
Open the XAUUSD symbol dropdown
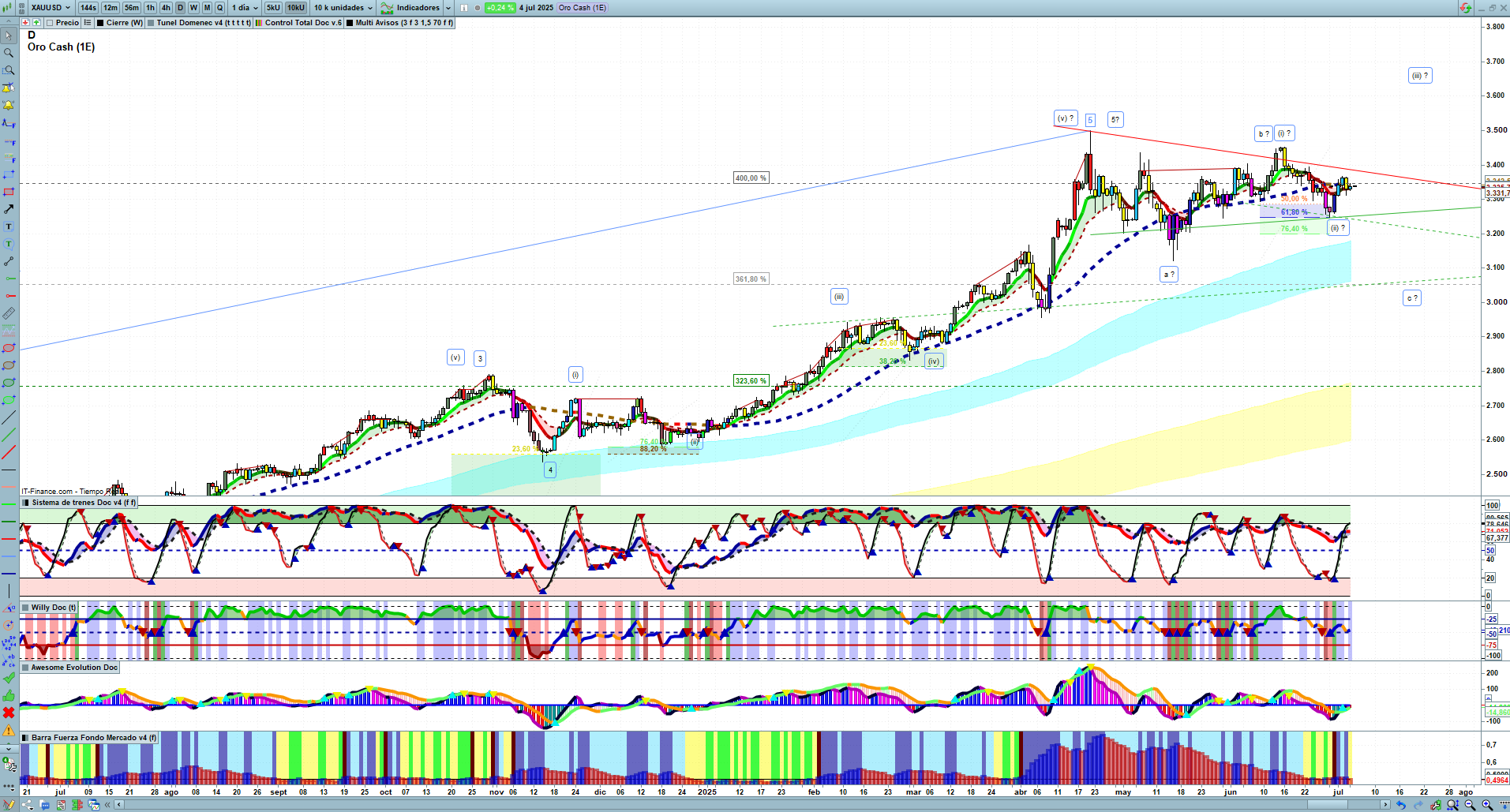(x=50, y=8)
